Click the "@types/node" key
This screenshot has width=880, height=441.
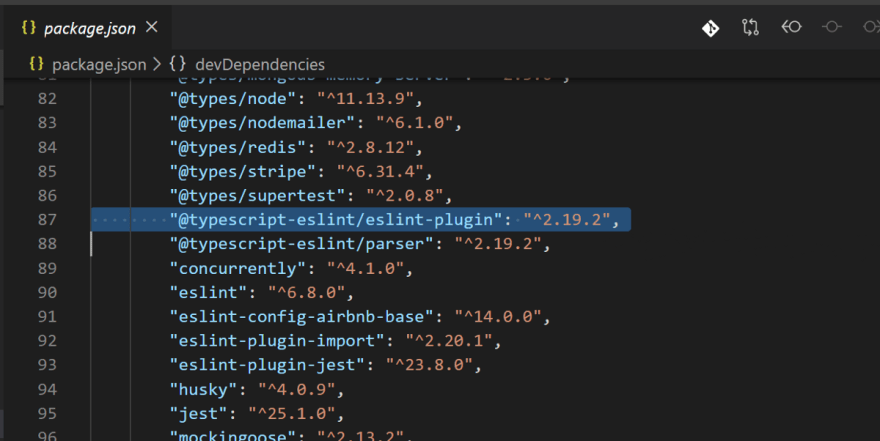233,99
